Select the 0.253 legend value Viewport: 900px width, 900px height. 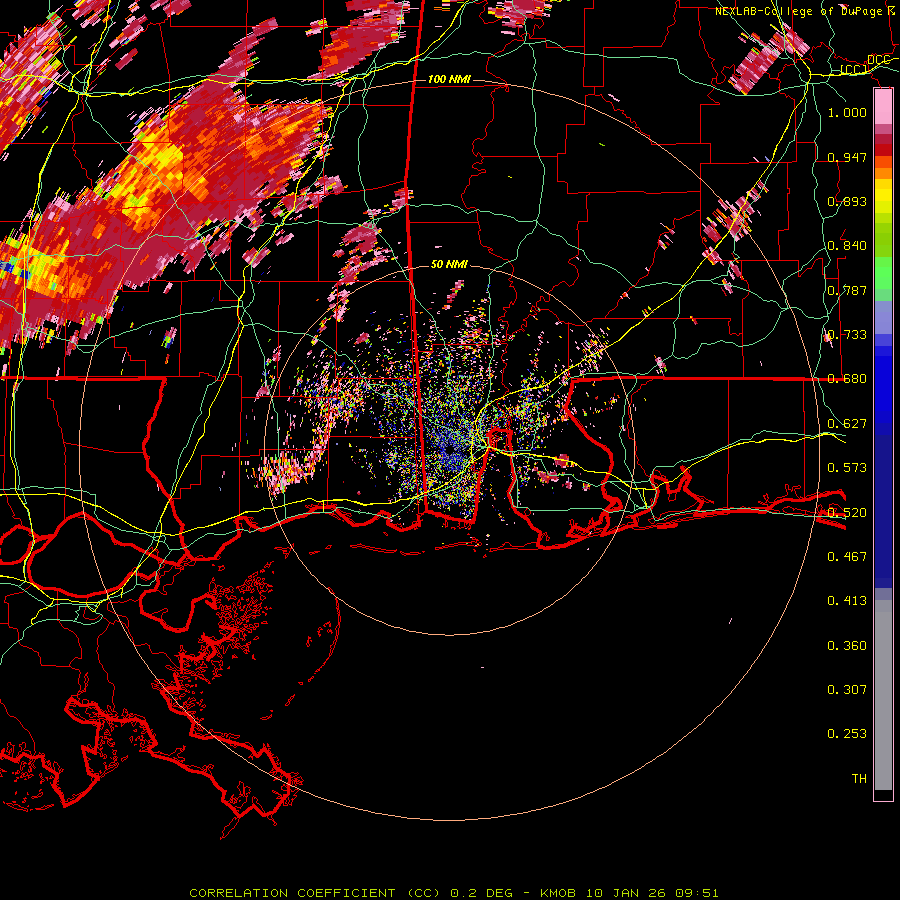click(x=847, y=734)
